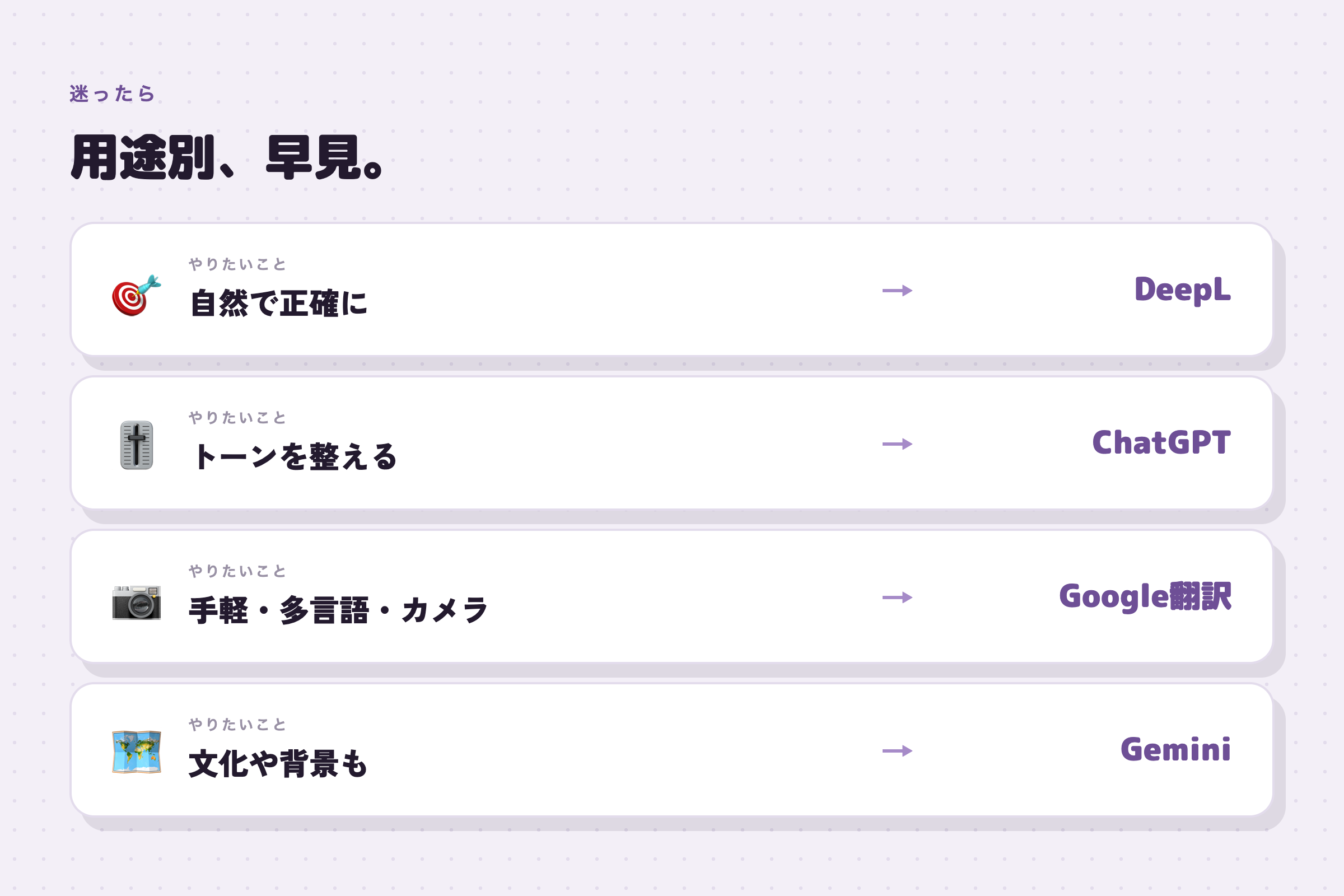Click the 文化や背景も text

[278, 763]
